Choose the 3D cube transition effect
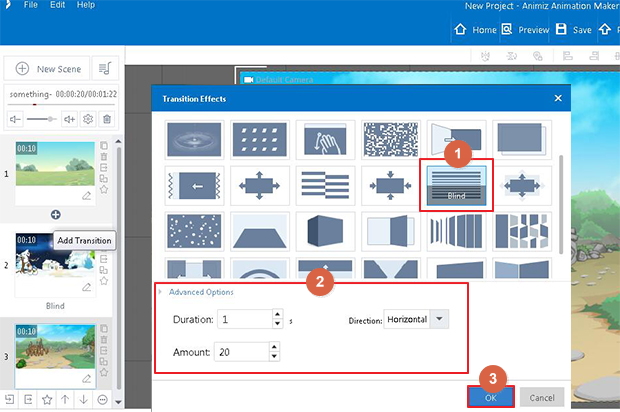 coord(325,231)
